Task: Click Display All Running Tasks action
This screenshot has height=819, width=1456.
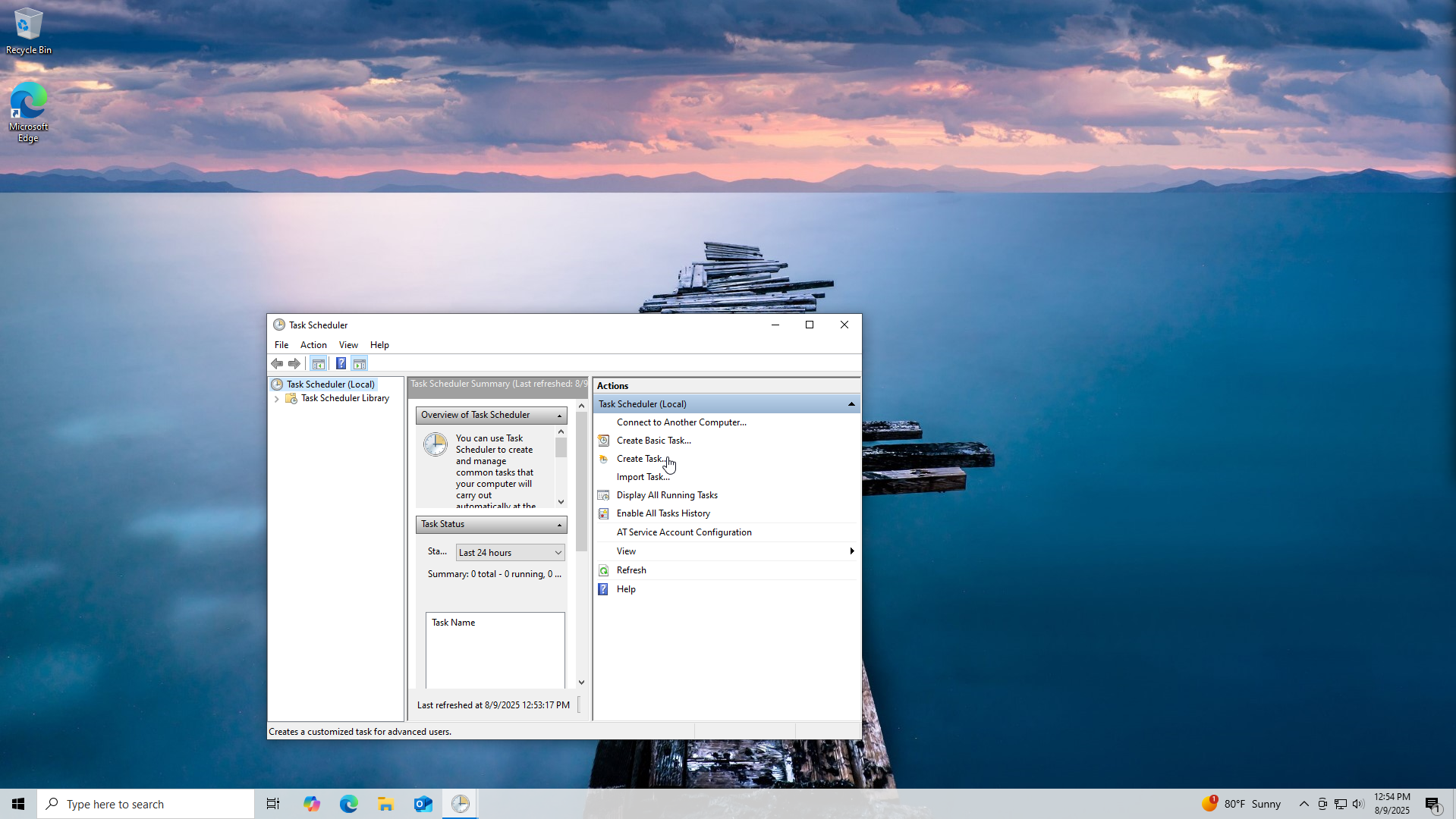Action: click(x=667, y=495)
